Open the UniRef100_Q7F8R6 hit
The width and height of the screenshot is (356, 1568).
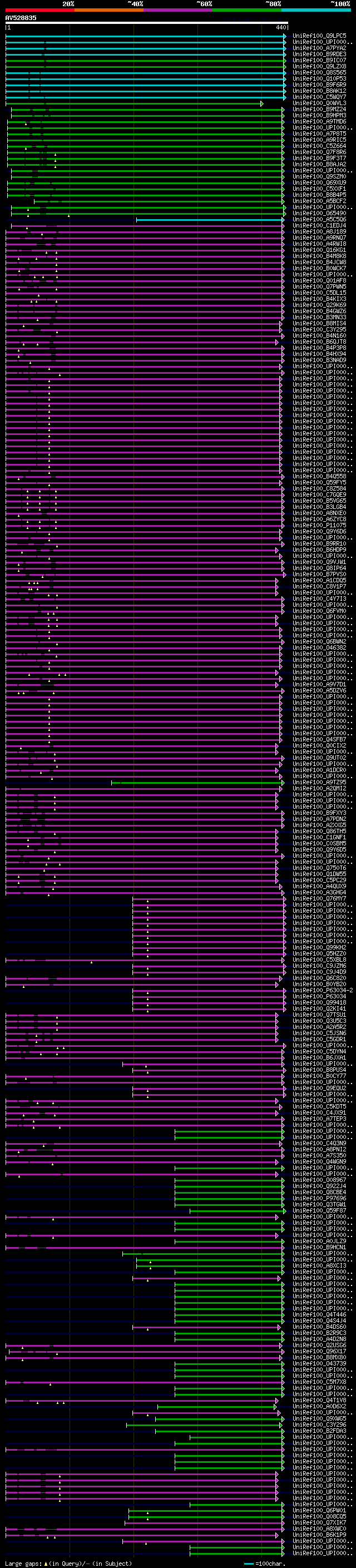tap(319, 152)
